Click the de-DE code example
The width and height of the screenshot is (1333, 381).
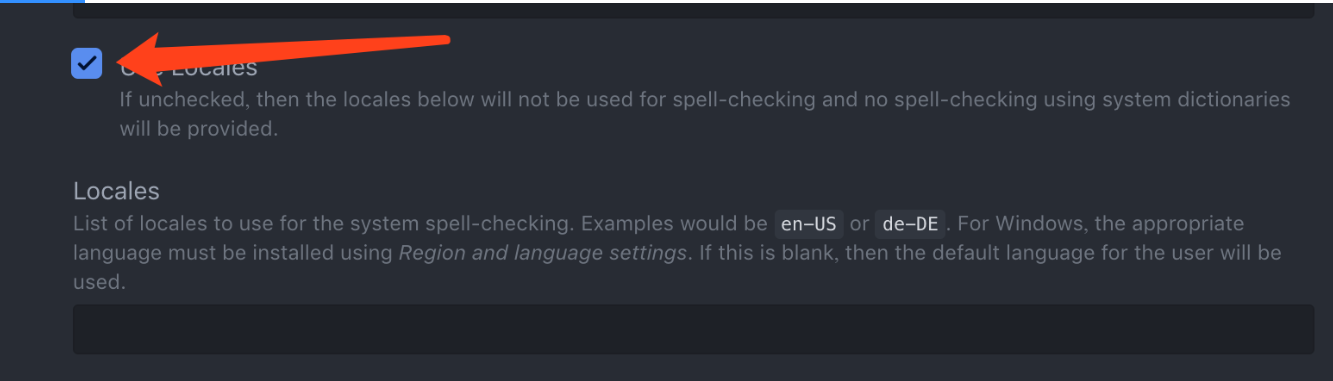tap(909, 223)
